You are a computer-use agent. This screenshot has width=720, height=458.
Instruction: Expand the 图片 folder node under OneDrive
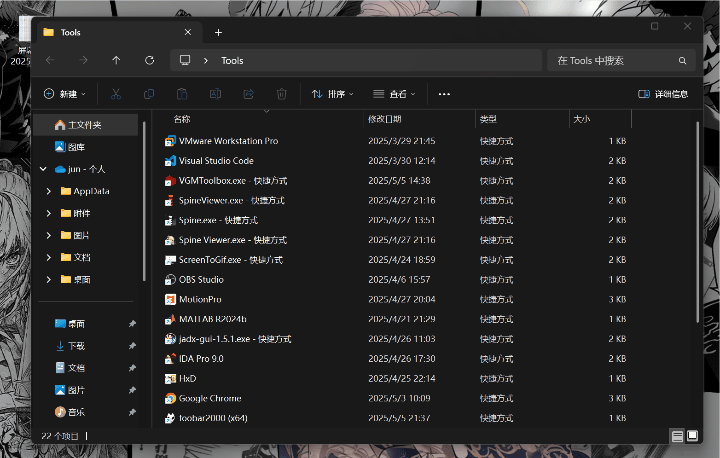(49, 235)
